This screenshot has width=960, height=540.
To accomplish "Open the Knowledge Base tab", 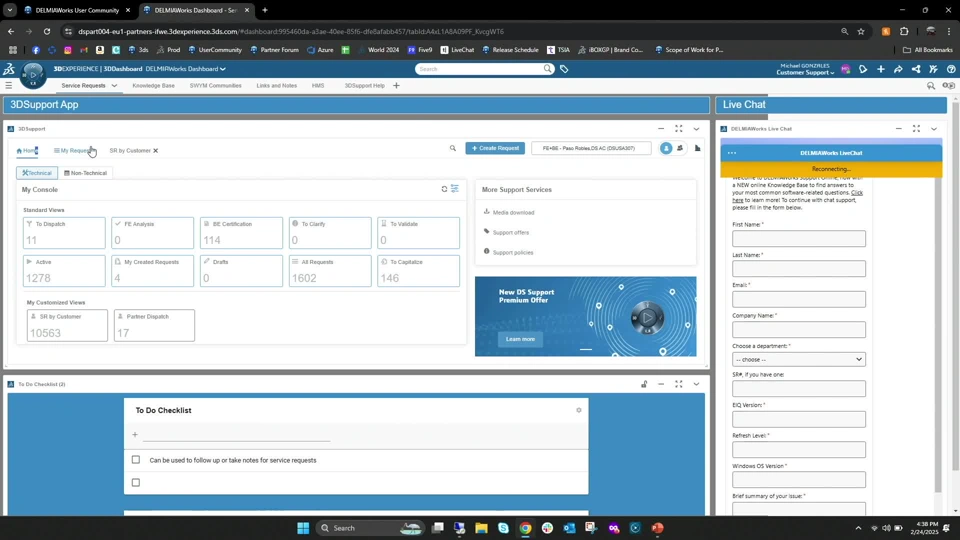I will point(153,86).
